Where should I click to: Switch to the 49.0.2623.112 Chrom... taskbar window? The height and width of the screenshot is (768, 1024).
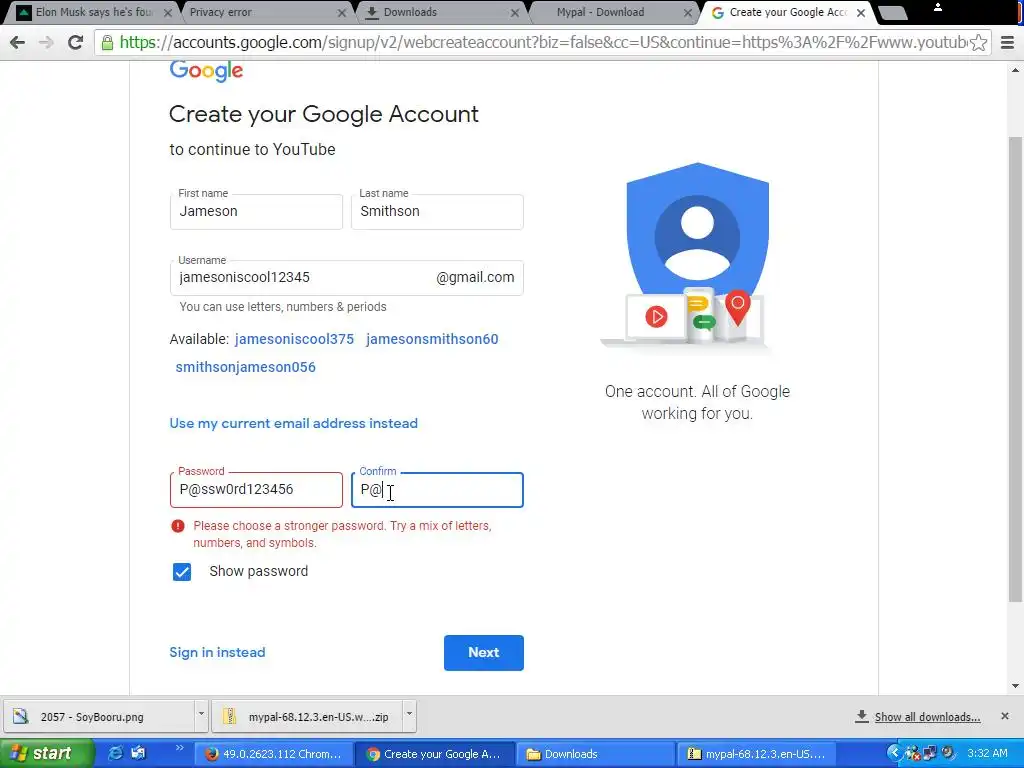point(275,754)
